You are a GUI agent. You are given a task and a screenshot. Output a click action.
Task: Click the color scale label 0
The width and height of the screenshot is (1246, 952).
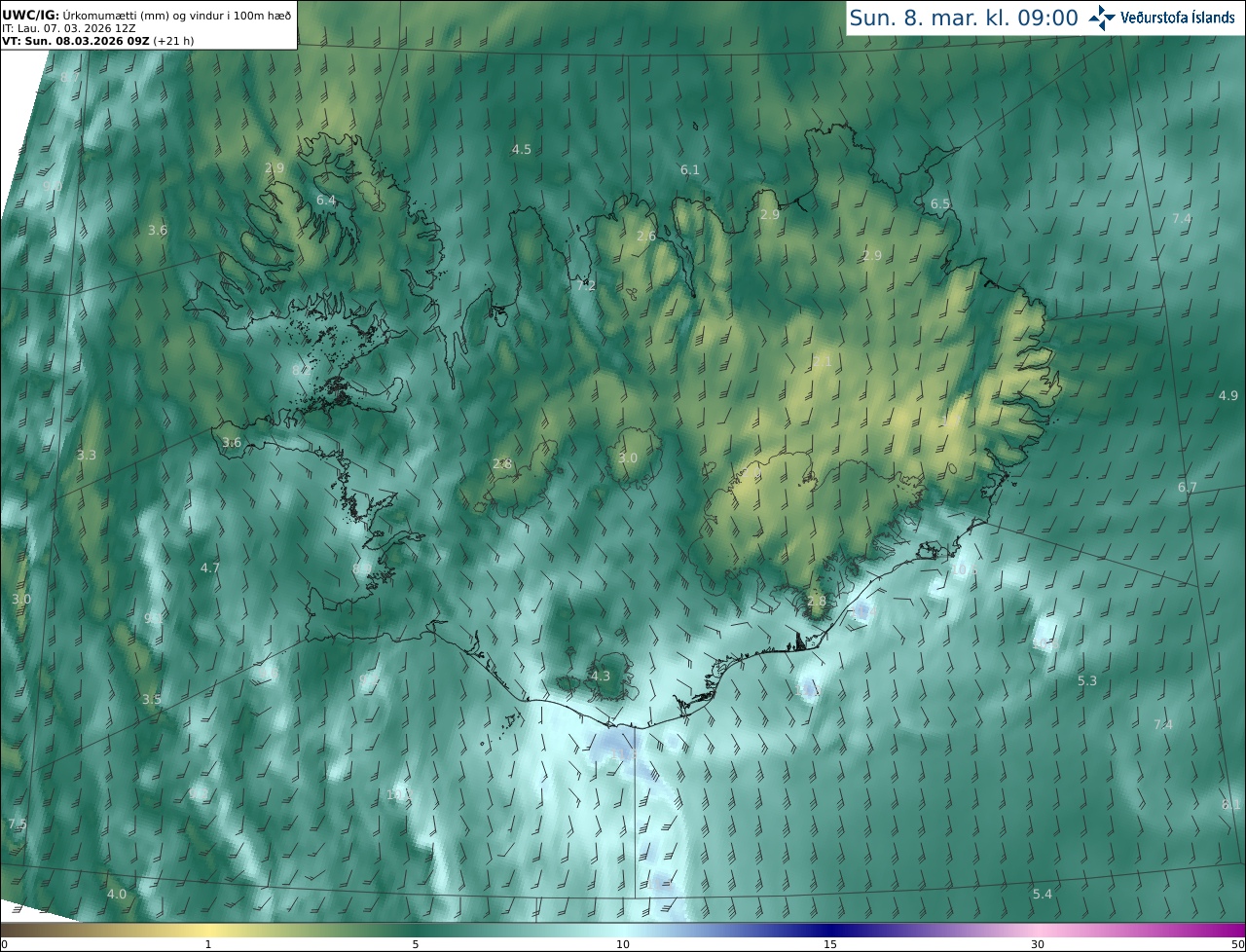4,944
